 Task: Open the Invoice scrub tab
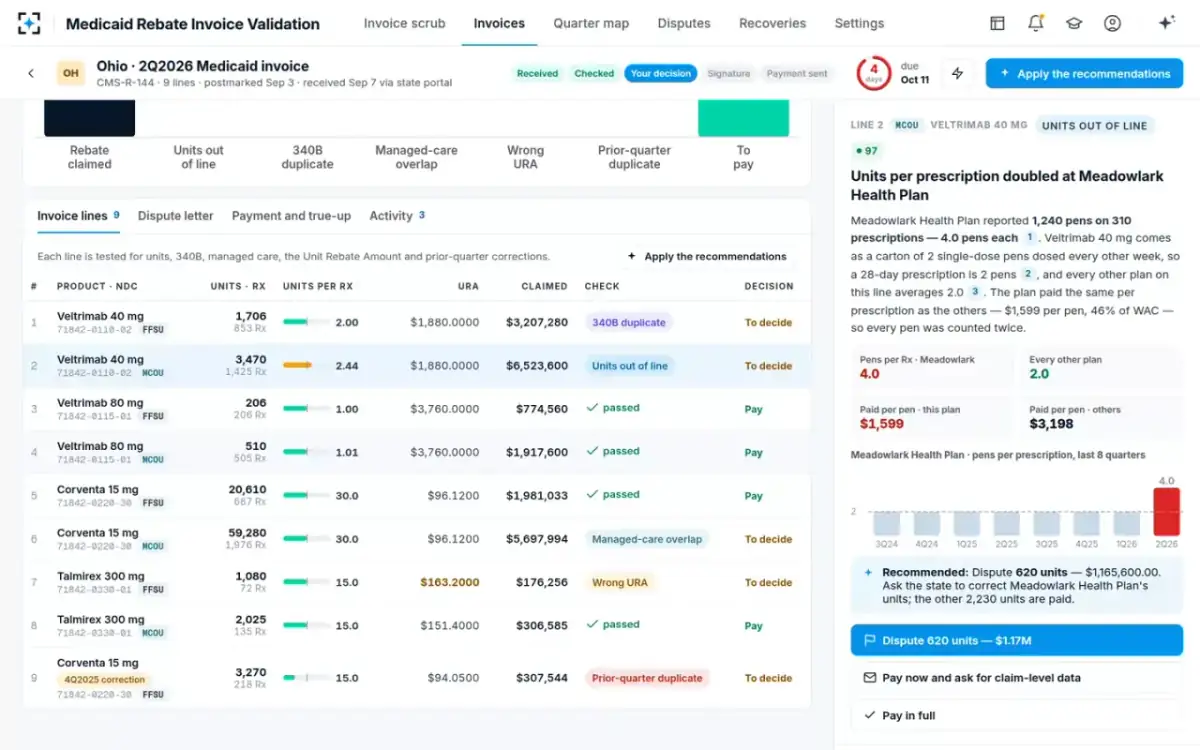404,23
